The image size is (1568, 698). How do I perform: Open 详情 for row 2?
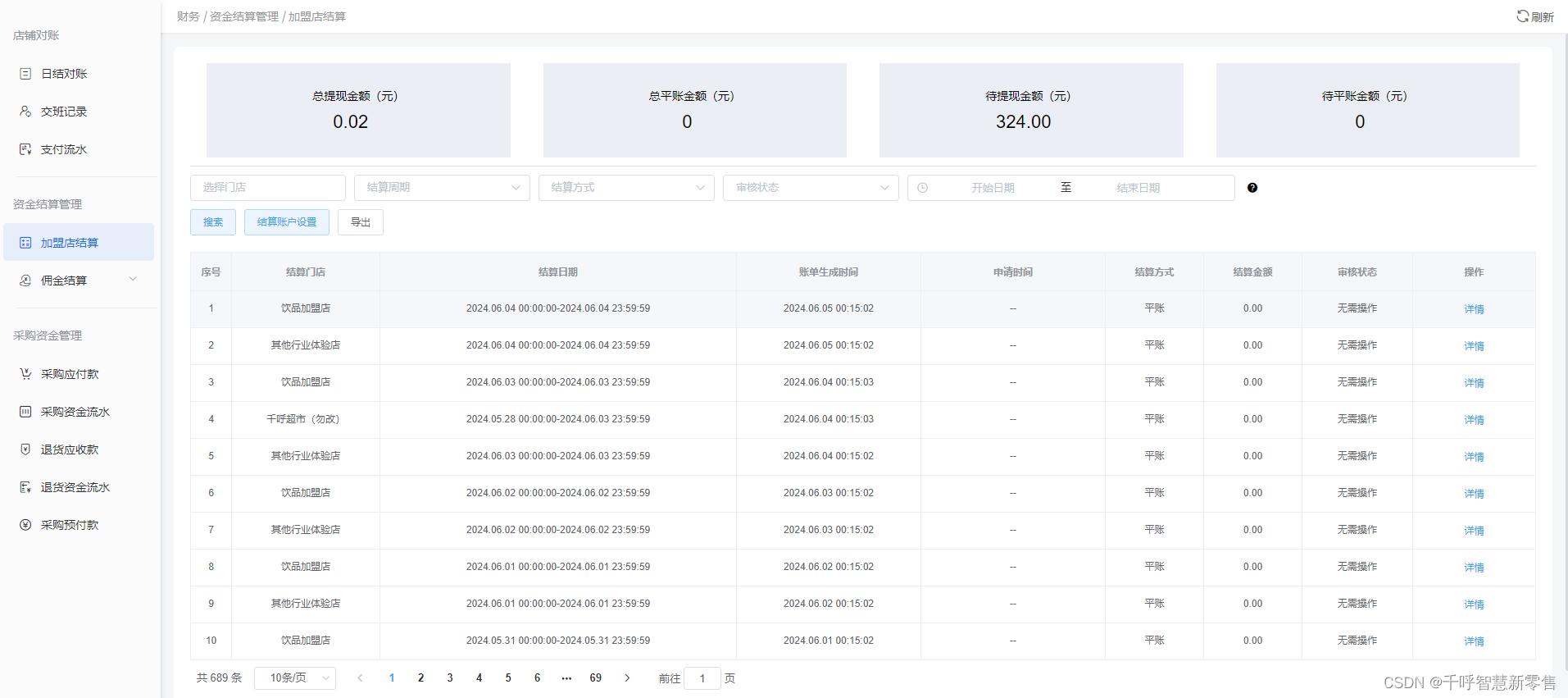[1474, 346]
